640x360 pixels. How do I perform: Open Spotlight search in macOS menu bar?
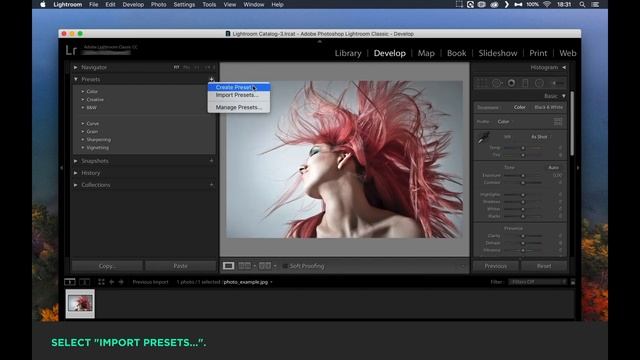582,4
